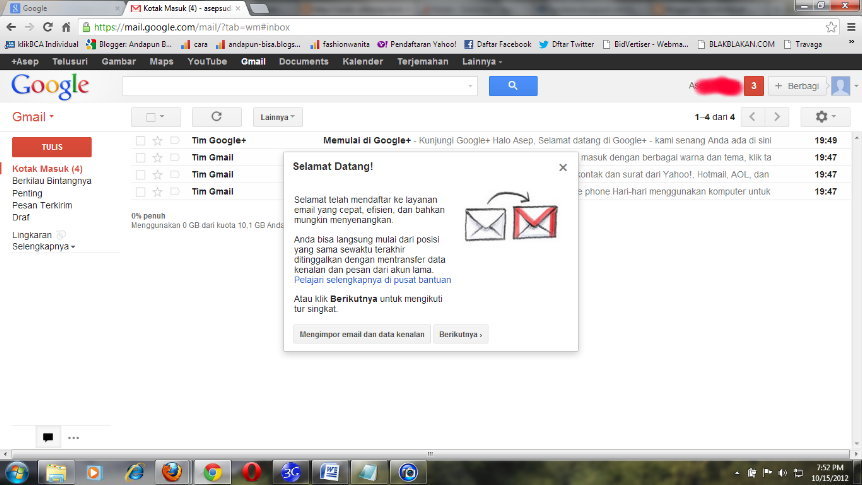Open Pelajari selengkapnya di pusat bantuan link

tap(372, 280)
